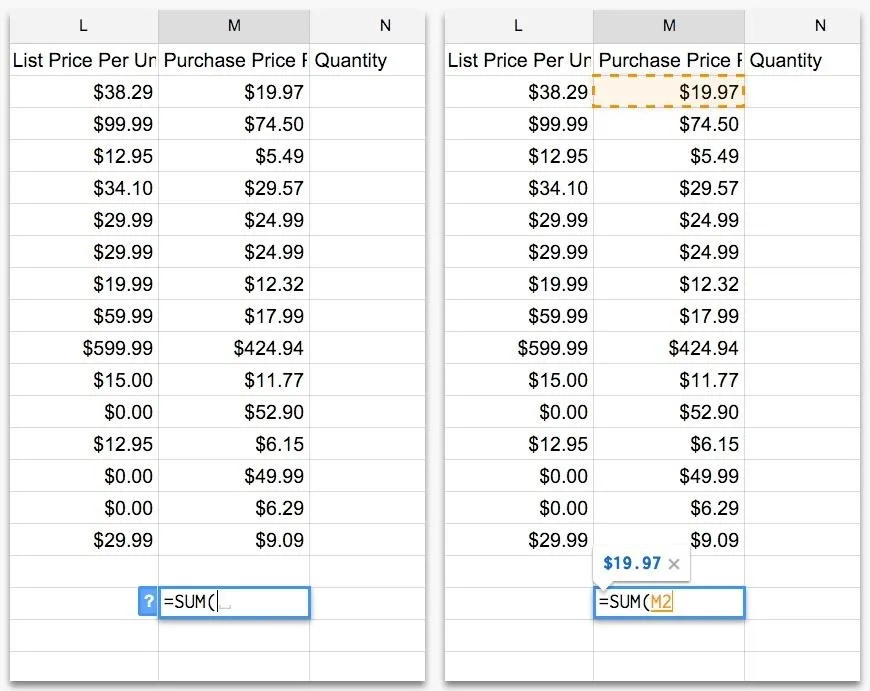Click the dashed highlighted $19.97 cell

coord(669,92)
